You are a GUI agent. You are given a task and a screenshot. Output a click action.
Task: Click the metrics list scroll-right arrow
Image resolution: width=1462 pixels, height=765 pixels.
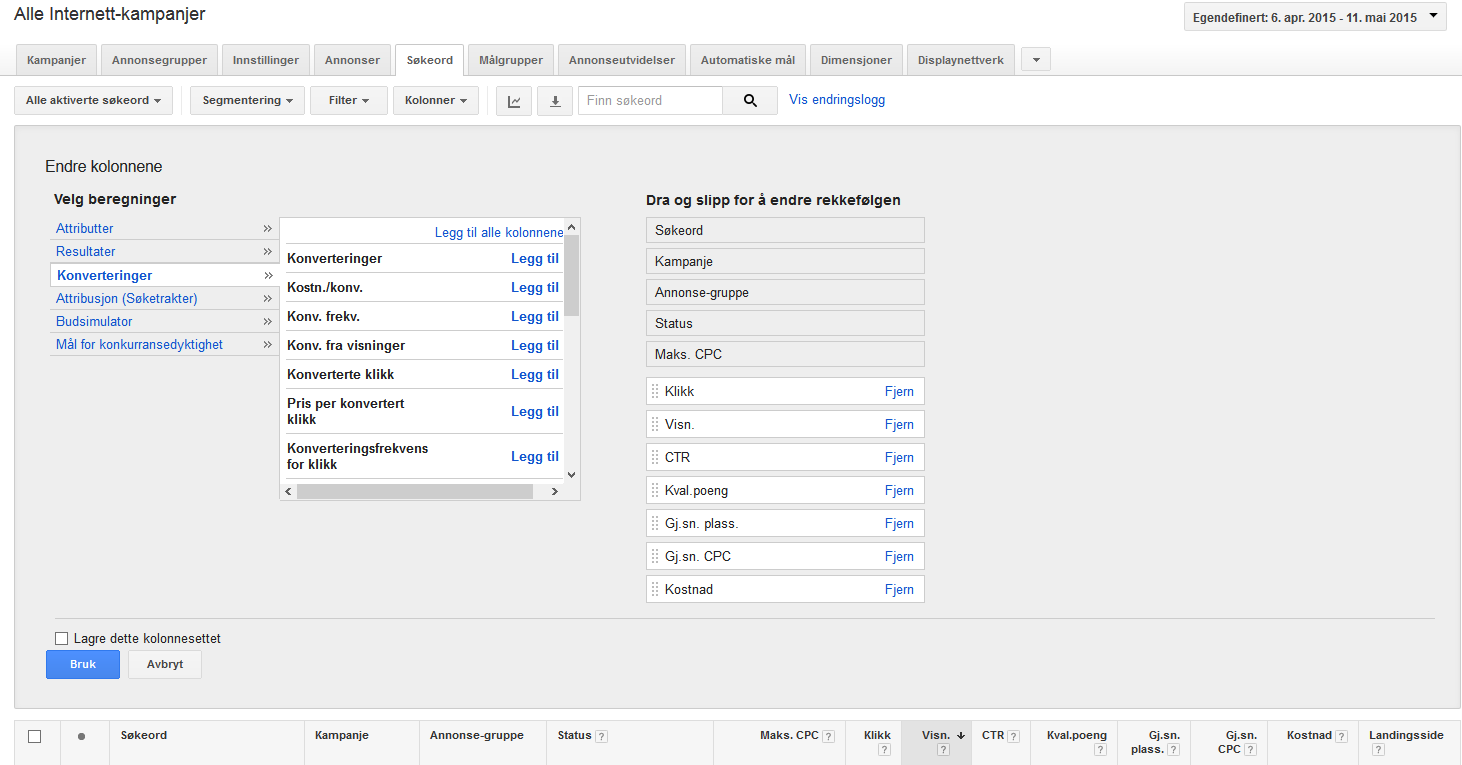pos(555,492)
